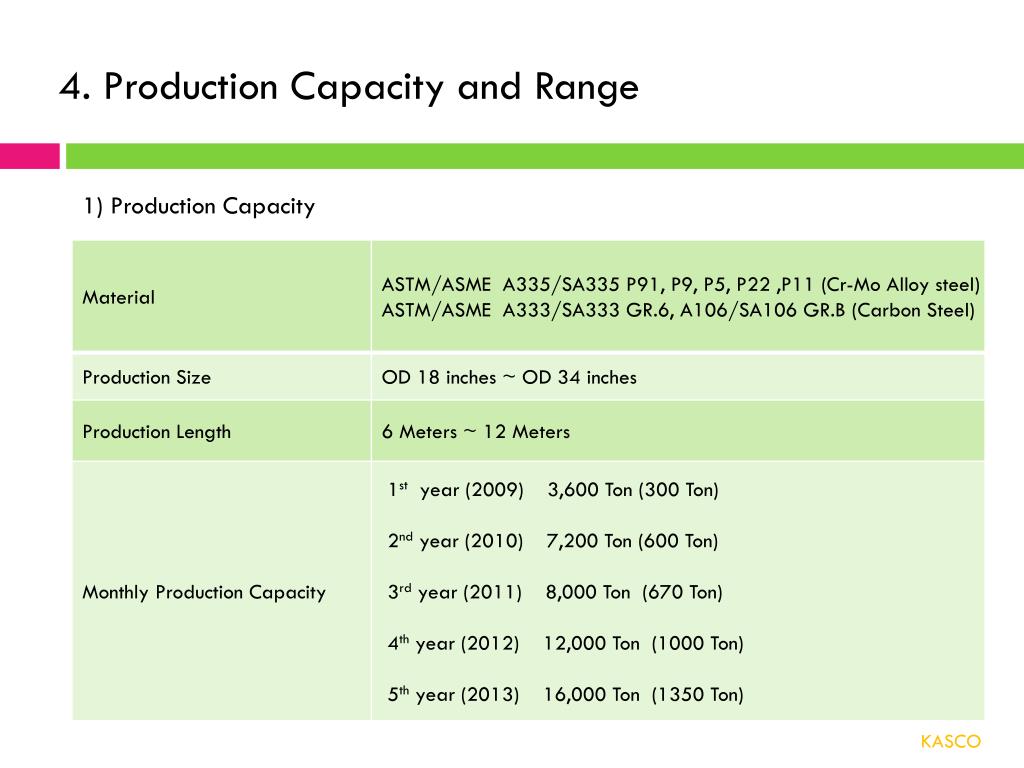
Task: Click the KASCO footer text
Action: [x=951, y=742]
